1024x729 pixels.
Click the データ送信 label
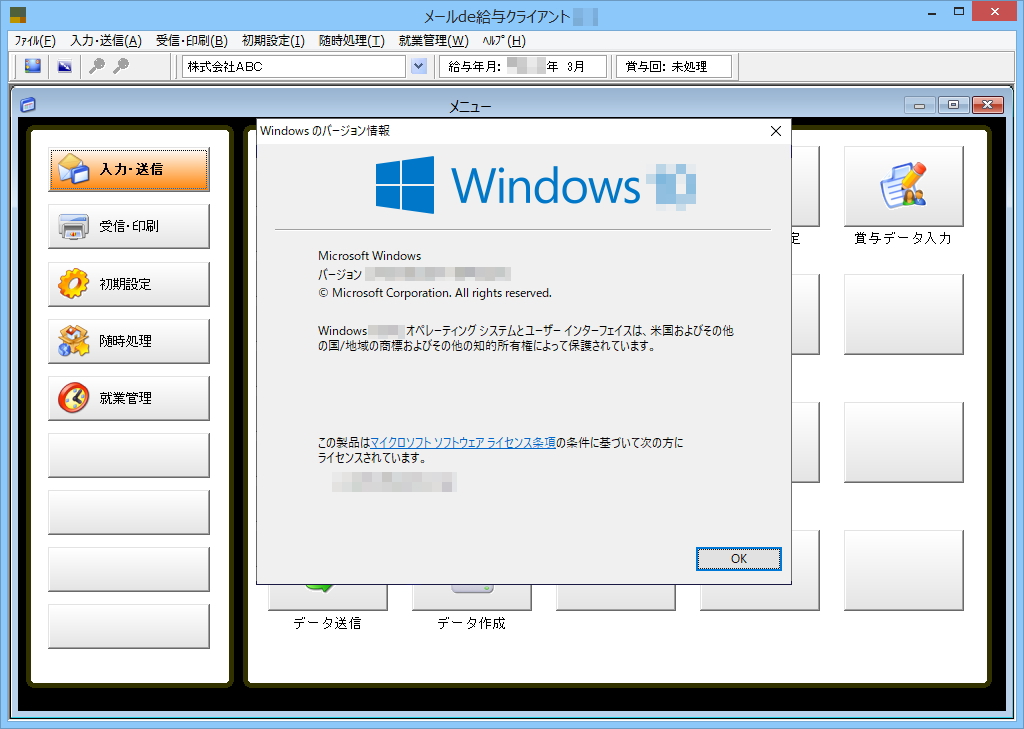pos(327,623)
